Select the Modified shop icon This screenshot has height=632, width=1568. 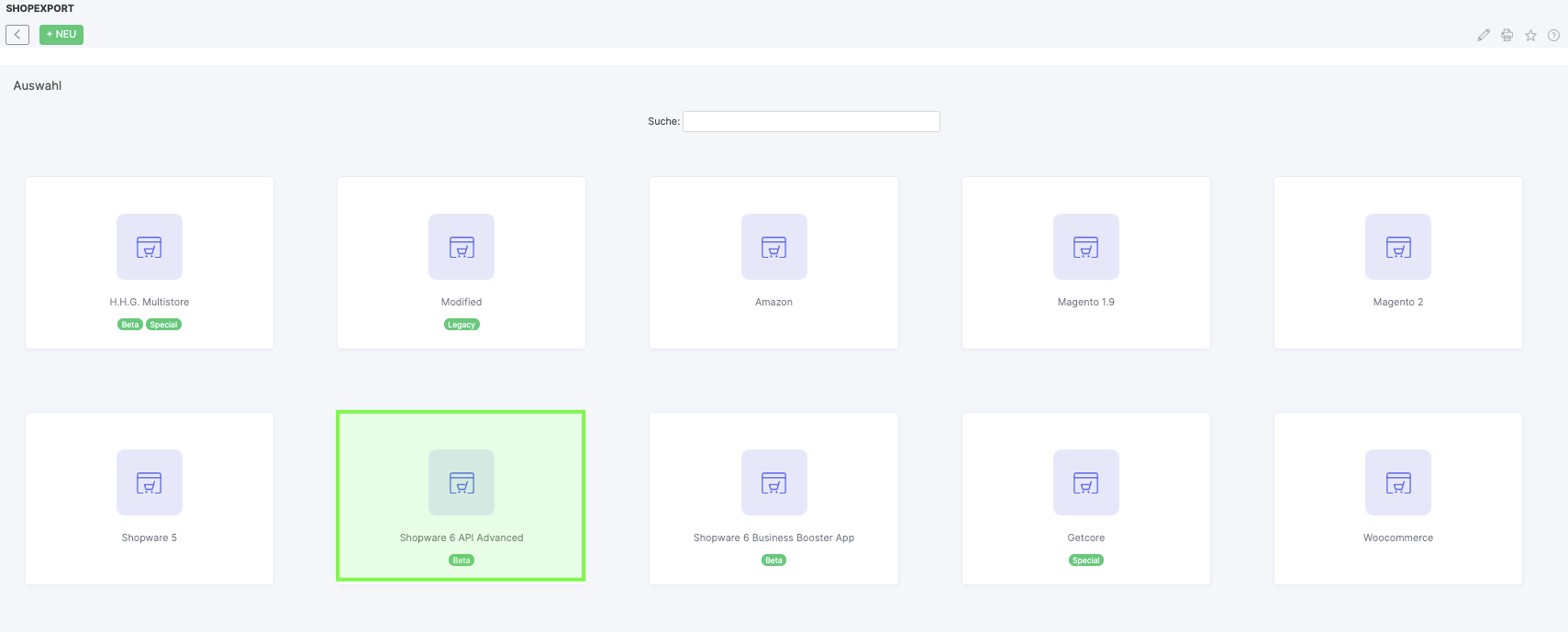462,247
